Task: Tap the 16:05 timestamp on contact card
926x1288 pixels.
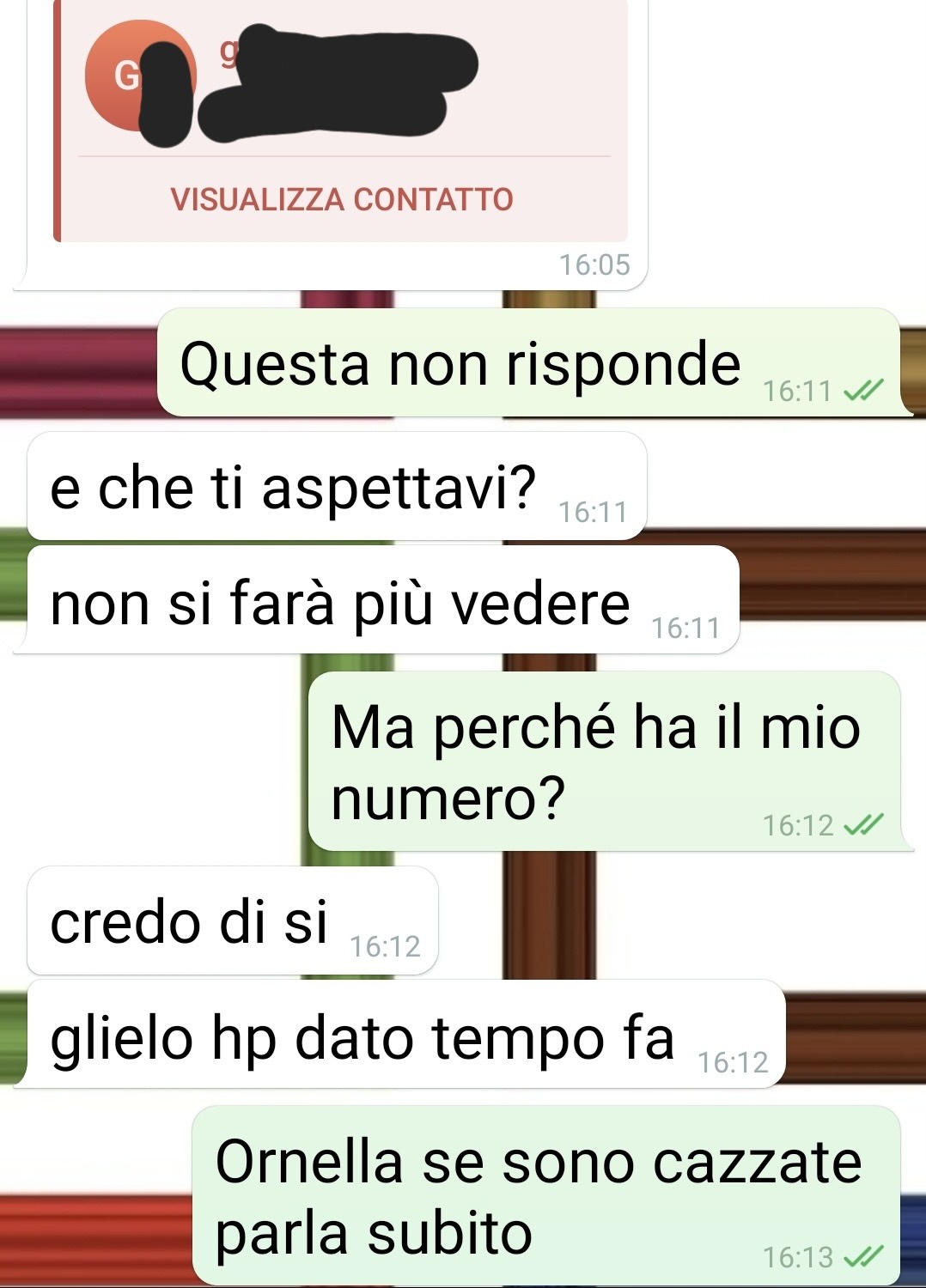Action: pyautogui.click(x=594, y=264)
